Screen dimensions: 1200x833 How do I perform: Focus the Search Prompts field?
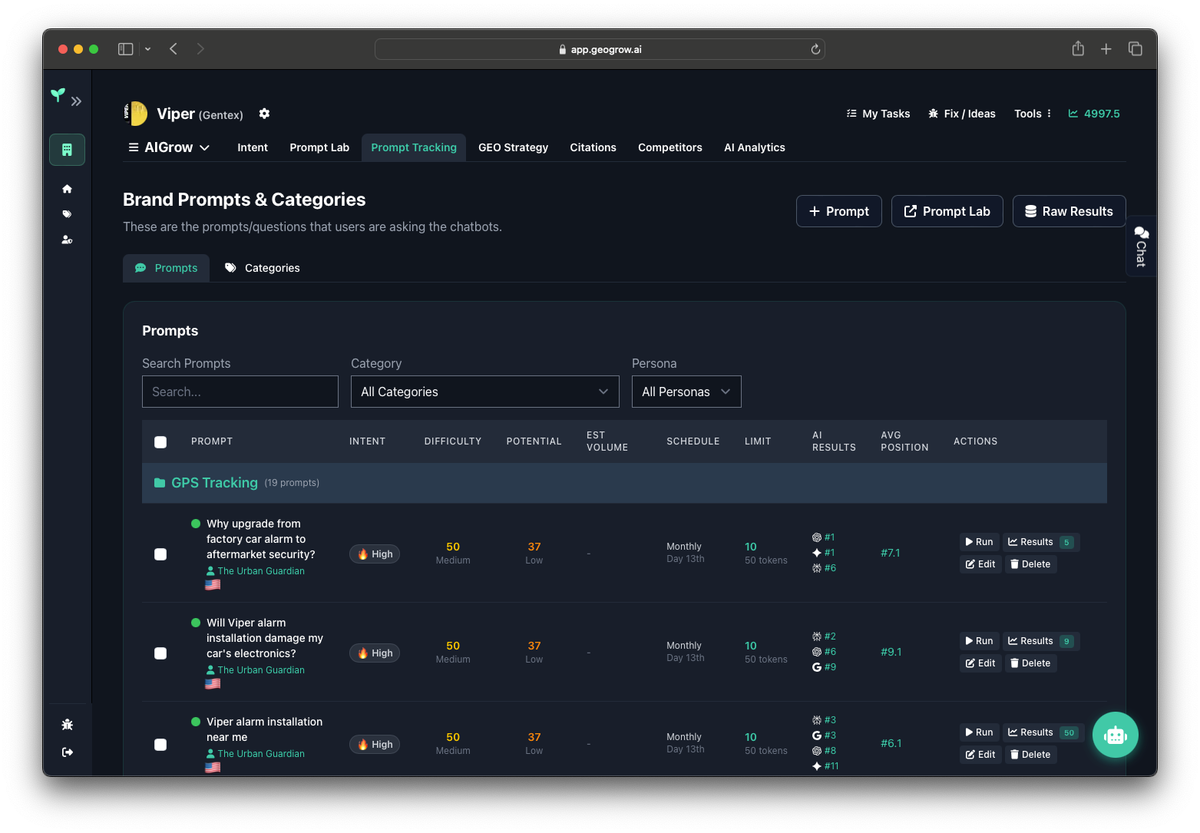[240, 392]
